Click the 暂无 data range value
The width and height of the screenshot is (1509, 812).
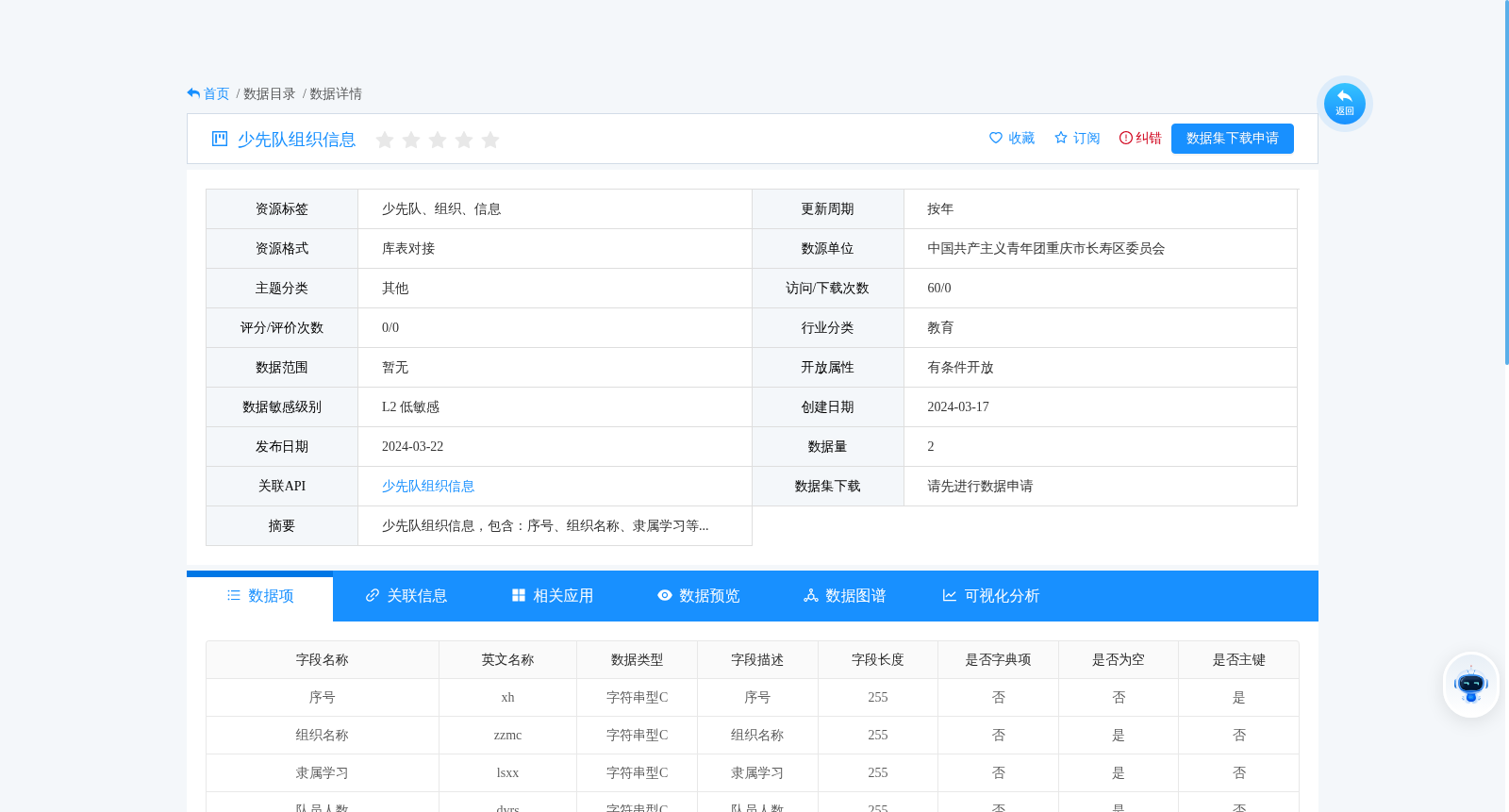point(395,368)
